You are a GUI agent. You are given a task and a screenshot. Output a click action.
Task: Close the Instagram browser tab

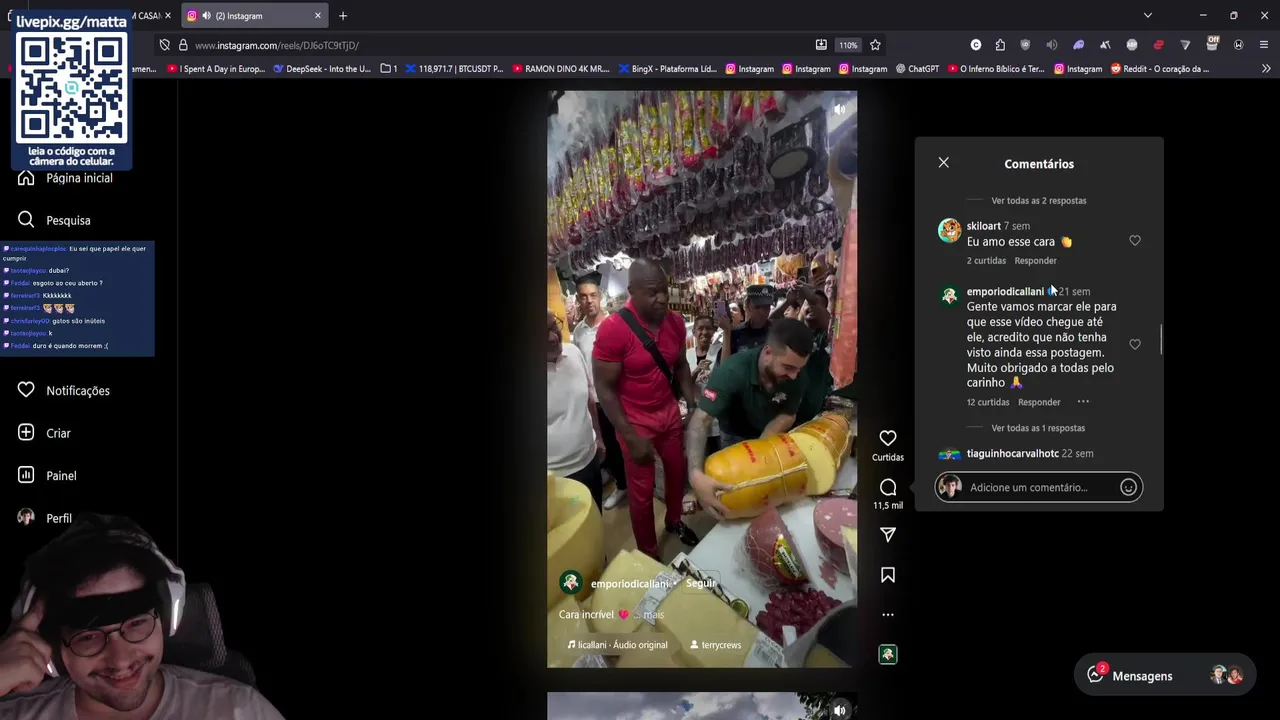[318, 16]
